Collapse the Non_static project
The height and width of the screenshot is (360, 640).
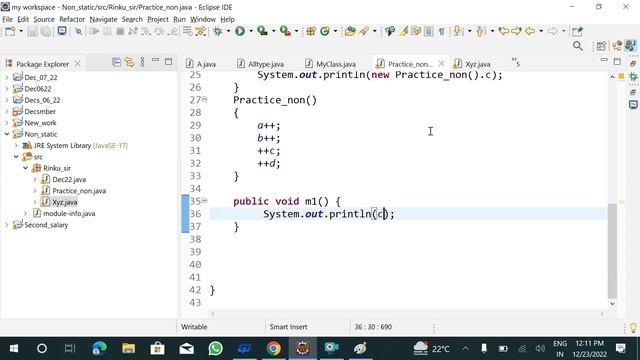7,134
